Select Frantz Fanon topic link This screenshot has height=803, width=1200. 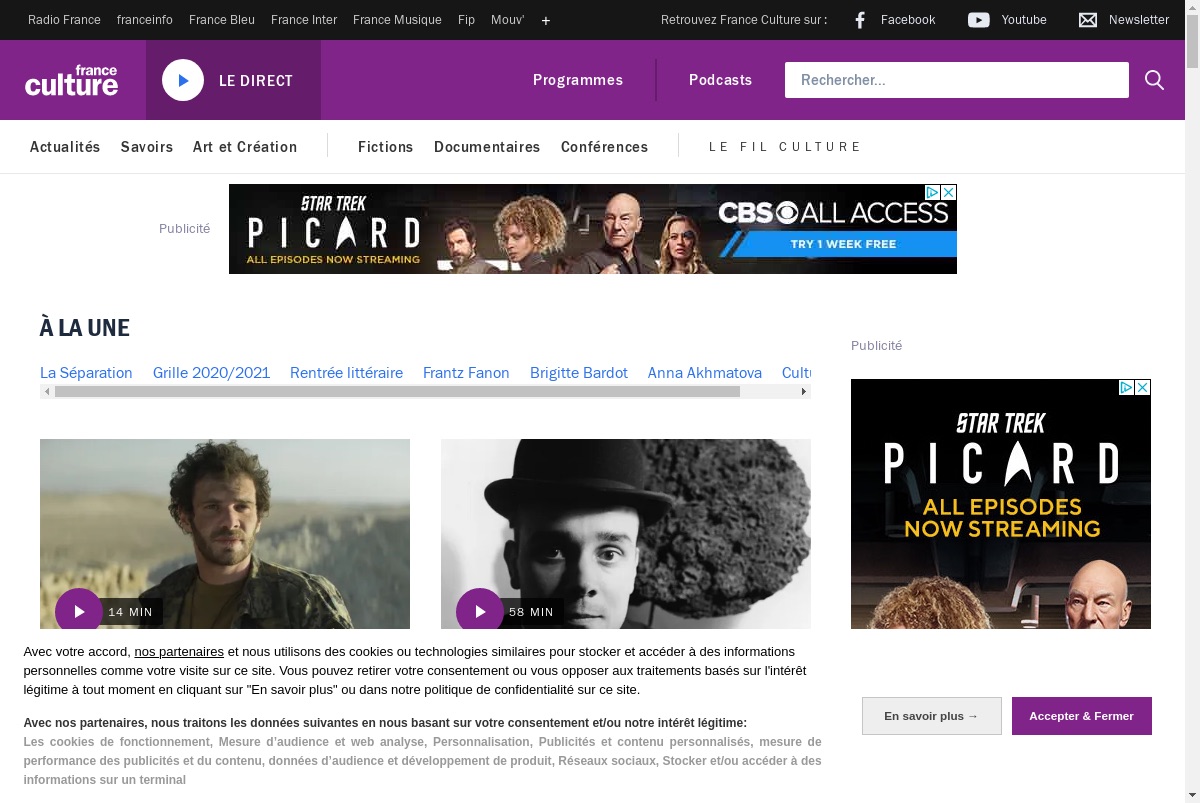tap(466, 373)
